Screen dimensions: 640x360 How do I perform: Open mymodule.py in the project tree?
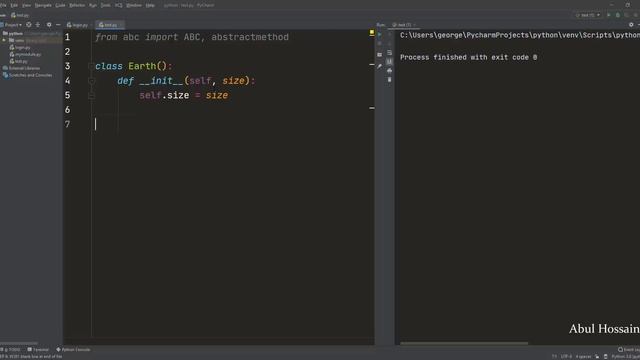tap(25, 54)
